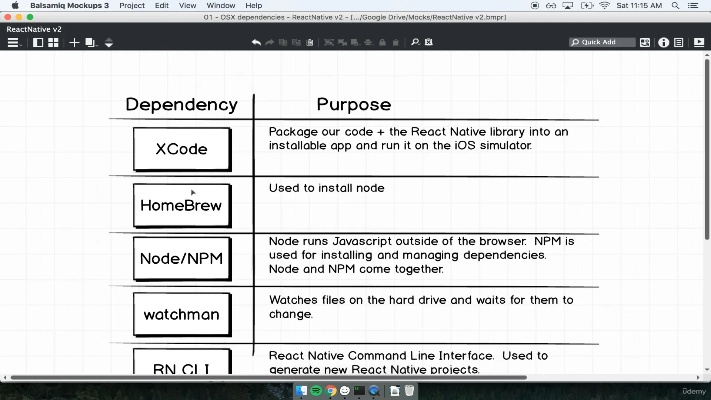Click the Quick Add search field
Screen dimensions: 711x400
(602, 43)
